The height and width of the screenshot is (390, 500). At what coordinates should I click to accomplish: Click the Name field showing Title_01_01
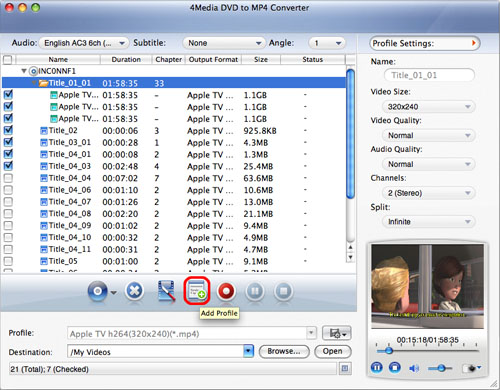pyautogui.click(x=429, y=75)
